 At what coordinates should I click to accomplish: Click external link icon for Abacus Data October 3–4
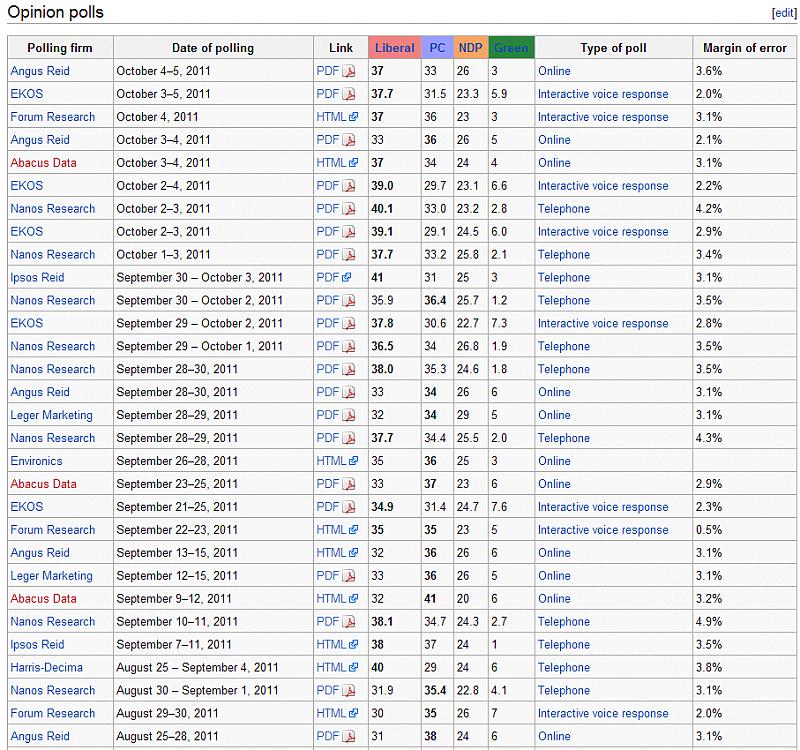pos(353,163)
